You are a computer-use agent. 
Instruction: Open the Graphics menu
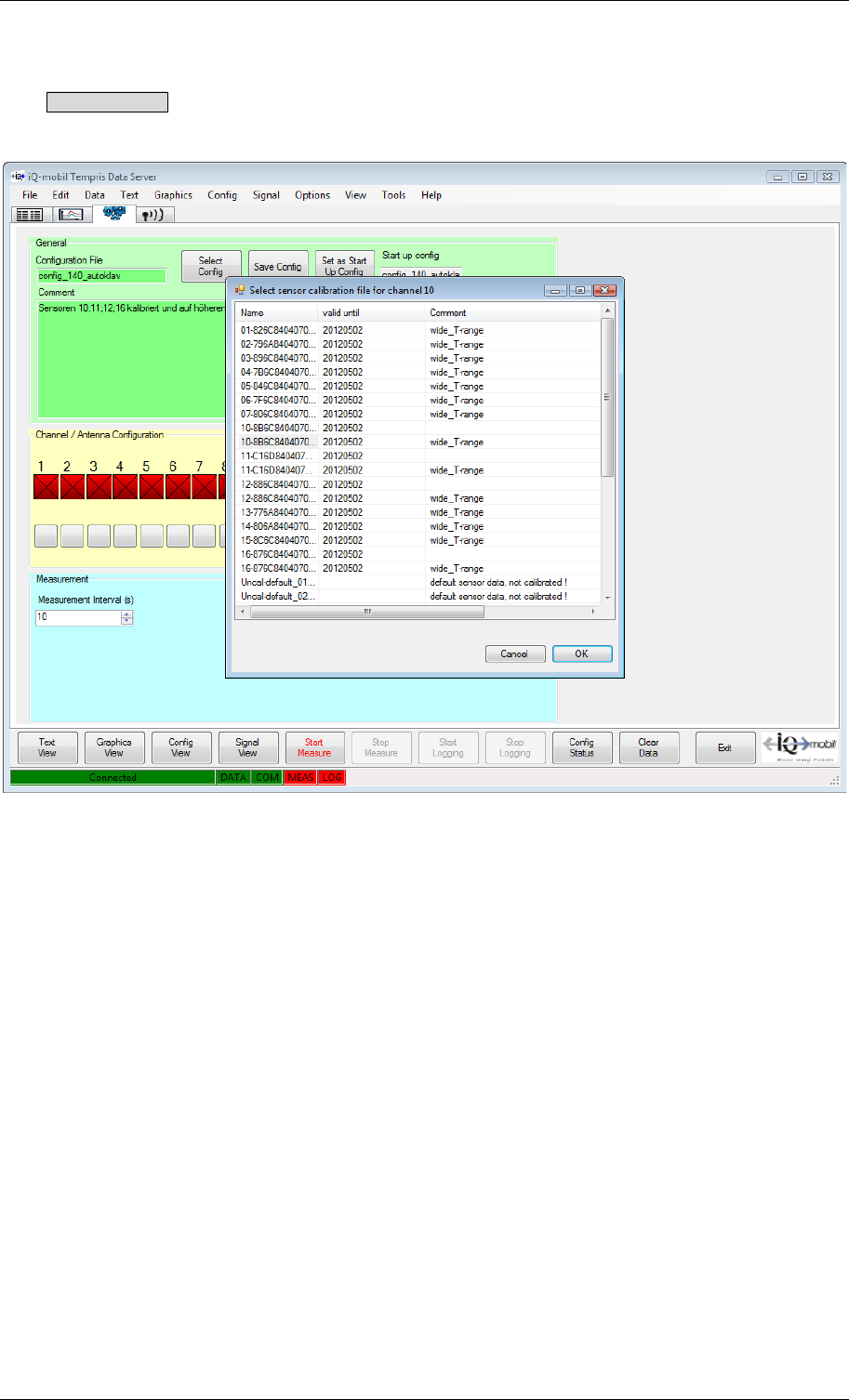tap(173, 195)
